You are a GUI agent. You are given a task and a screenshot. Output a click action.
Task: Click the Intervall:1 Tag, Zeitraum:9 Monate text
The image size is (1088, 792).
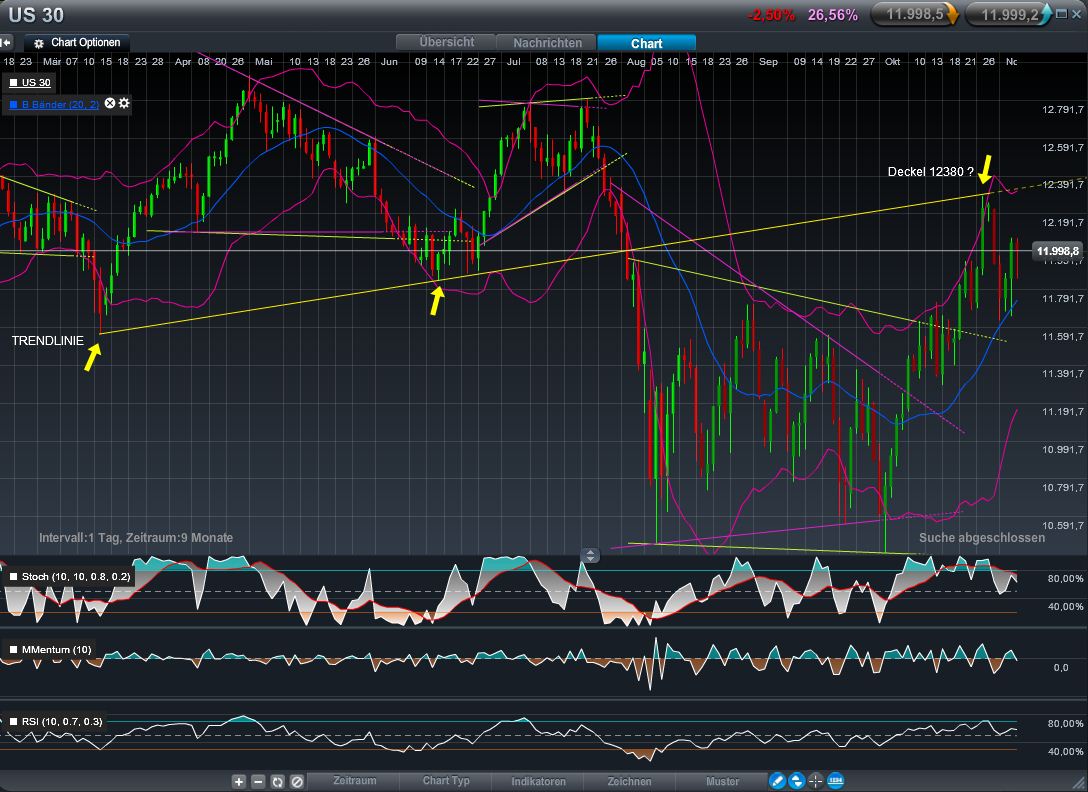click(x=136, y=537)
